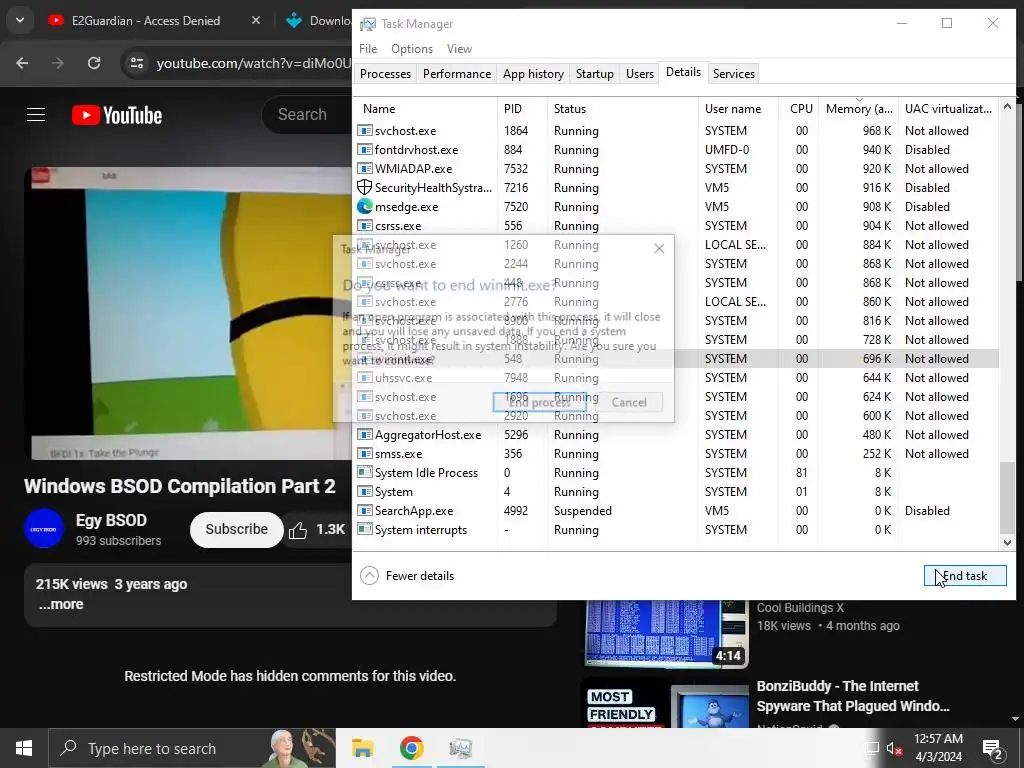Click the taskbar clock 12:57 AM
Image resolution: width=1024 pixels, height=768 pixels.
pos(938,739)
